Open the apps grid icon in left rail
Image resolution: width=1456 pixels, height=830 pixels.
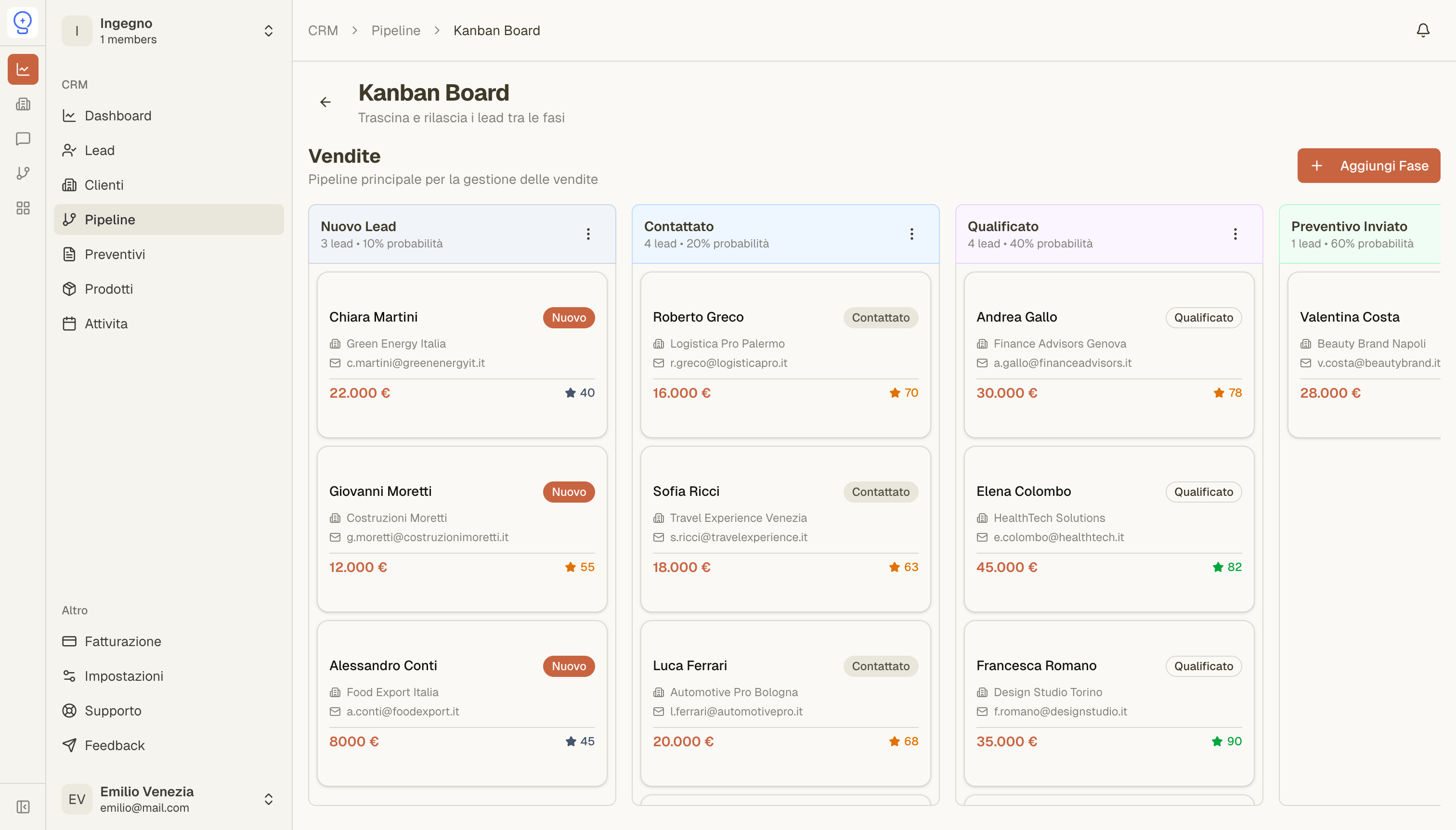click(x=23, y=208)
